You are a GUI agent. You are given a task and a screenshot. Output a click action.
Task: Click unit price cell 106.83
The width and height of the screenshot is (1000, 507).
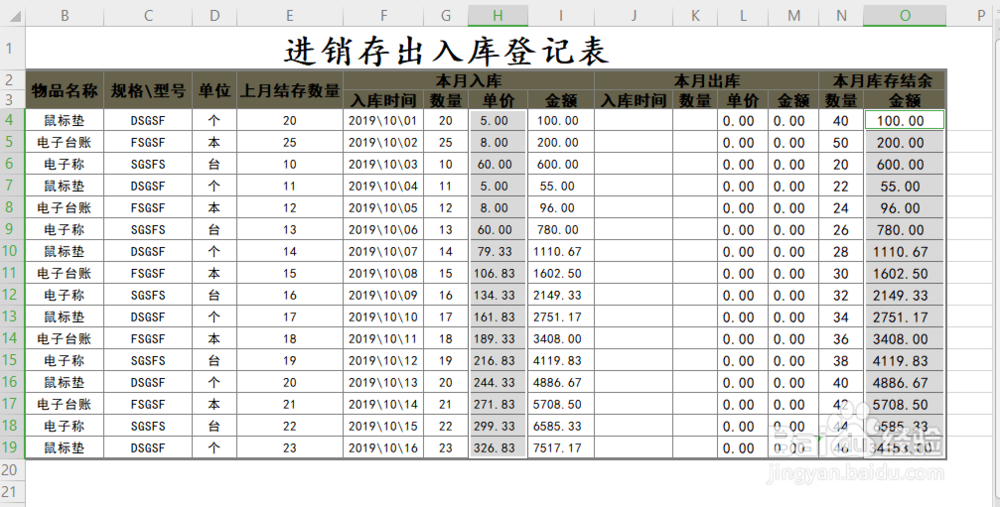[497, 273]
